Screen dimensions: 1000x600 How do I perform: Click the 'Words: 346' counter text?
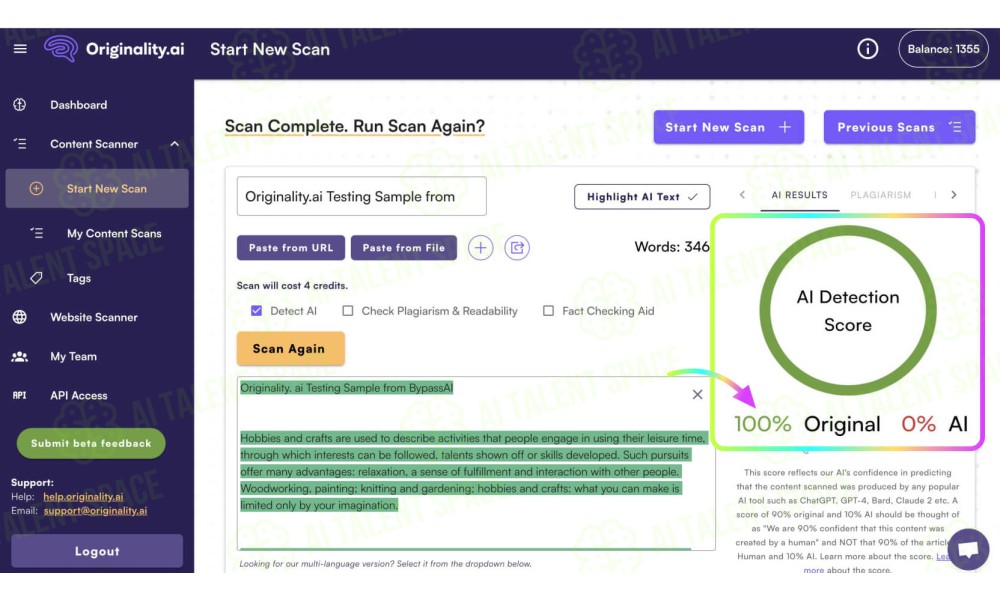[672, 247]
